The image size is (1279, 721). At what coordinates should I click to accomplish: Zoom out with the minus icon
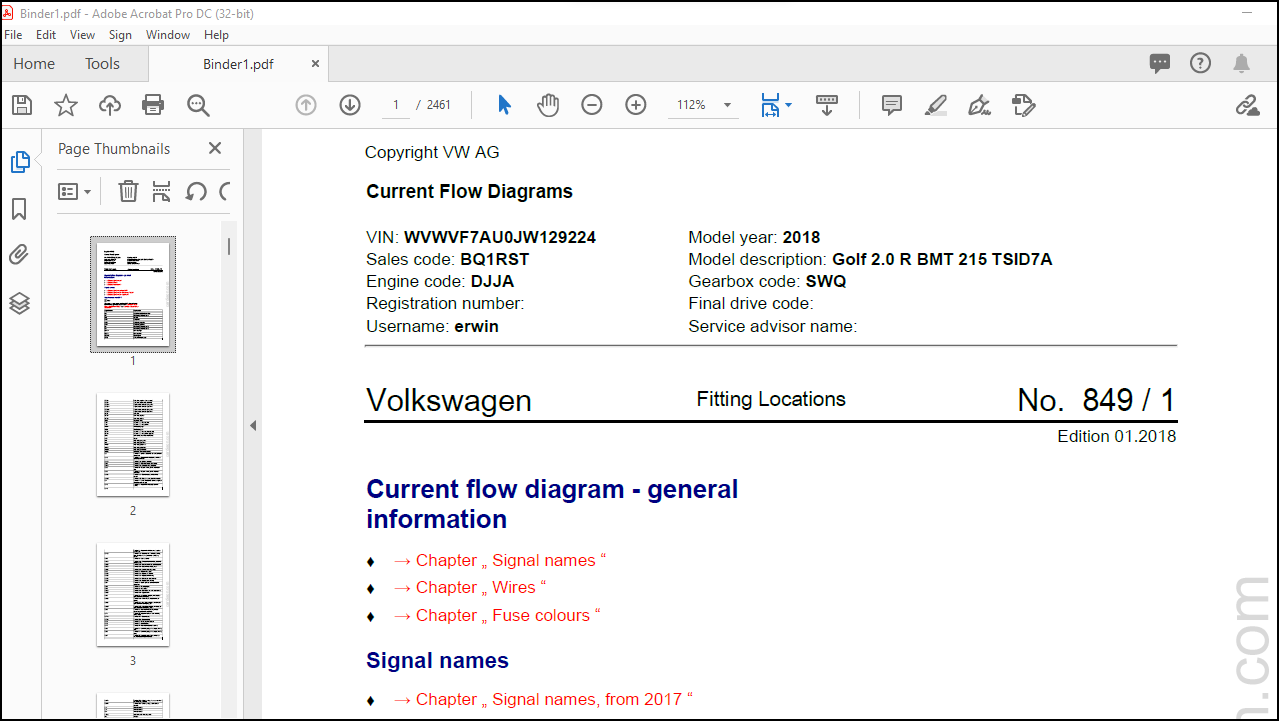point(592,105)
